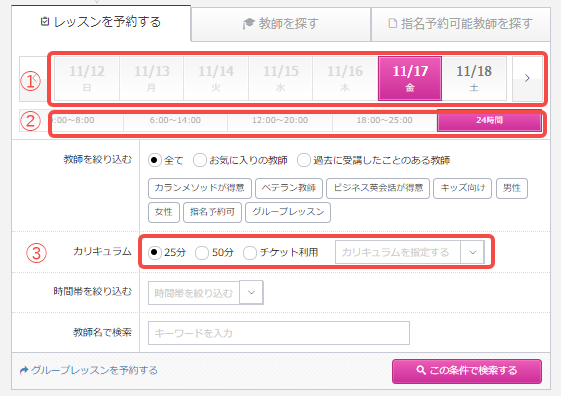Image resolution: width=561 pixels, height=396 pixels.
Task: Click next-week arrow beside 11/18
Action: pos(527,78)
